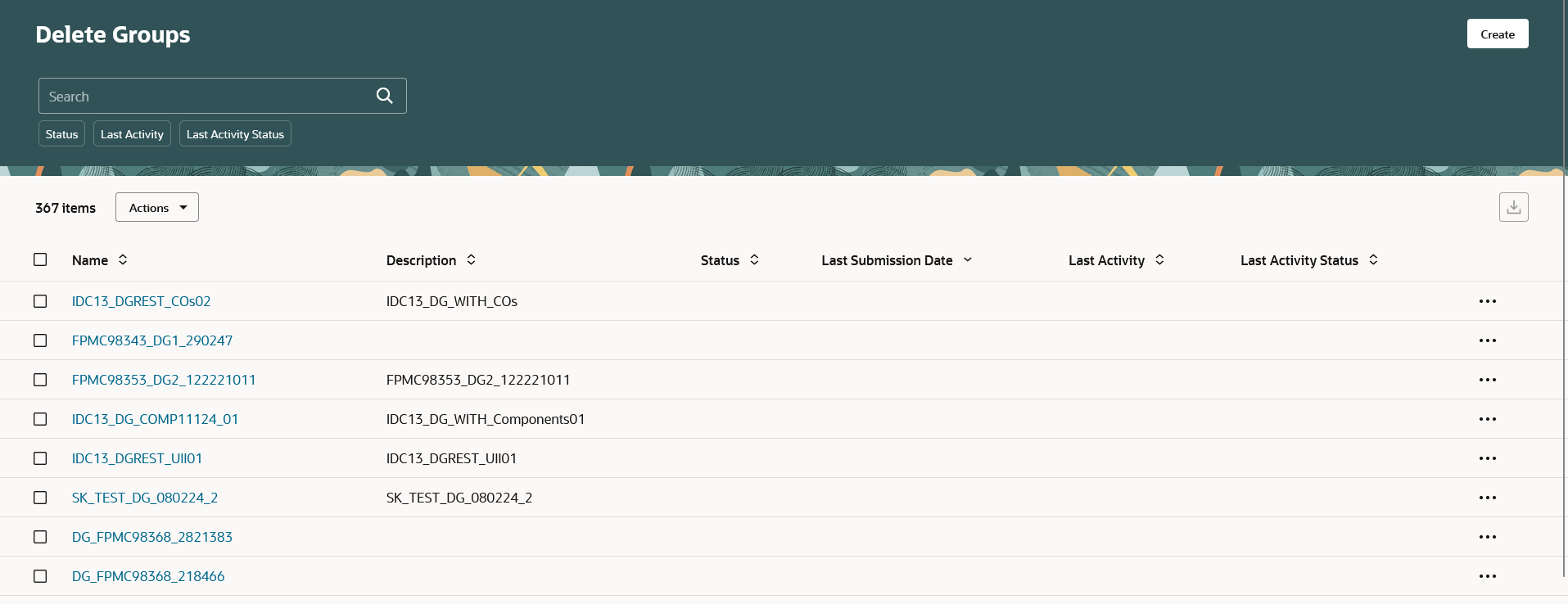Sort by Status column arrows
Image resolution: width=1568 pixels, height=604 pixels.
[754, 259]
